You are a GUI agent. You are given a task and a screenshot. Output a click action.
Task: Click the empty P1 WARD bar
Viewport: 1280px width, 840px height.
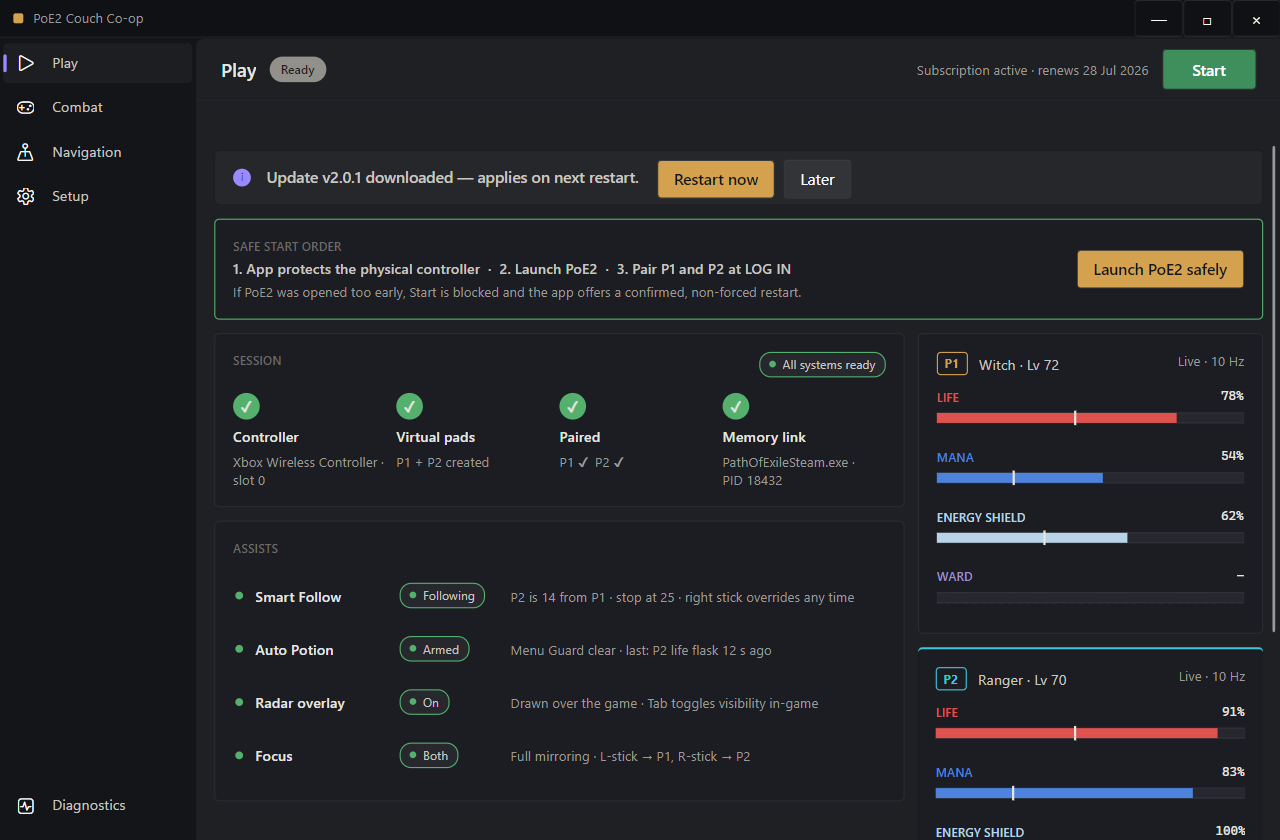click(x=1090, y=597)
